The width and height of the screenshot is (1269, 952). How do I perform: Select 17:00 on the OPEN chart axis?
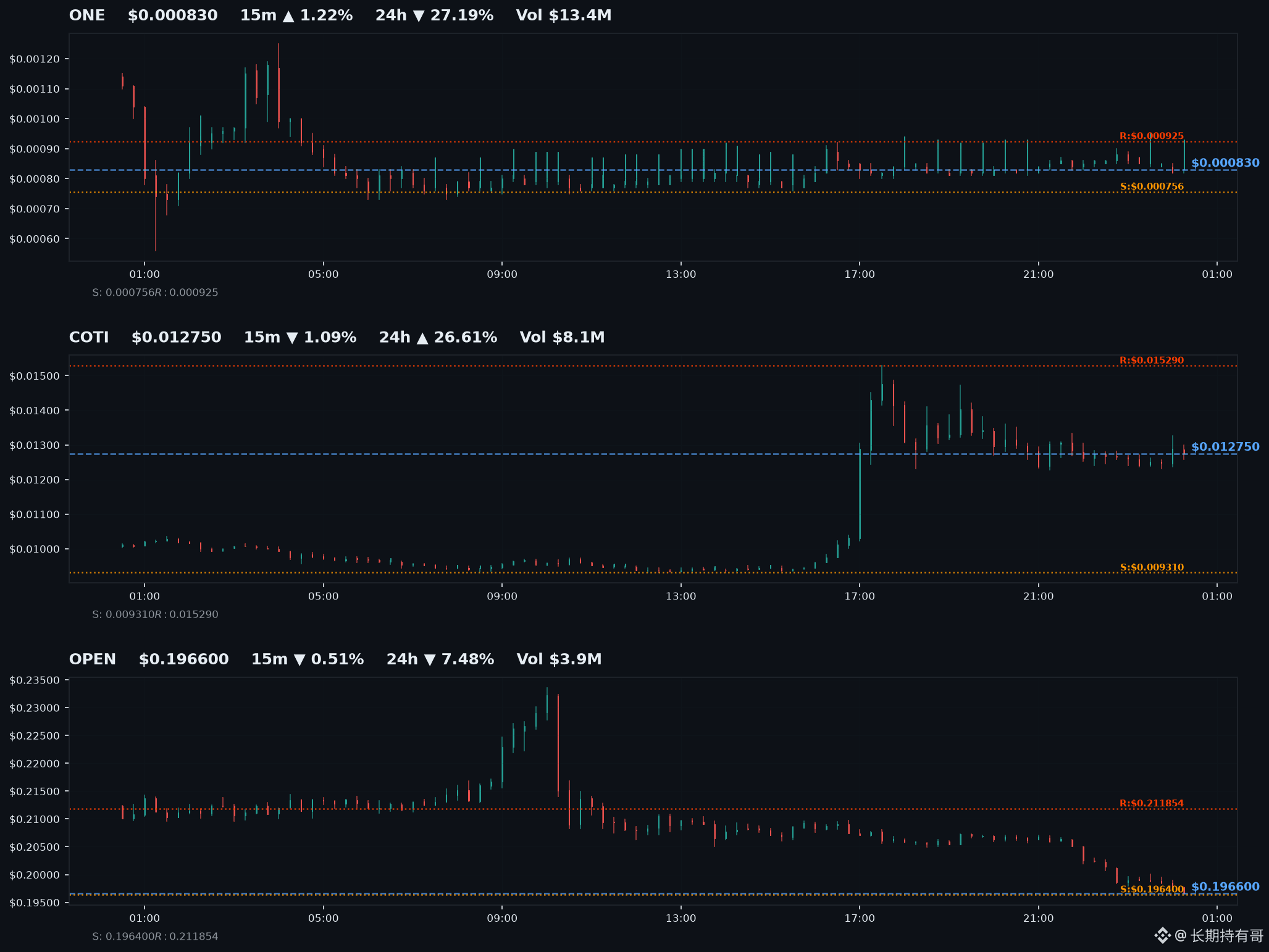pos(860,919)
